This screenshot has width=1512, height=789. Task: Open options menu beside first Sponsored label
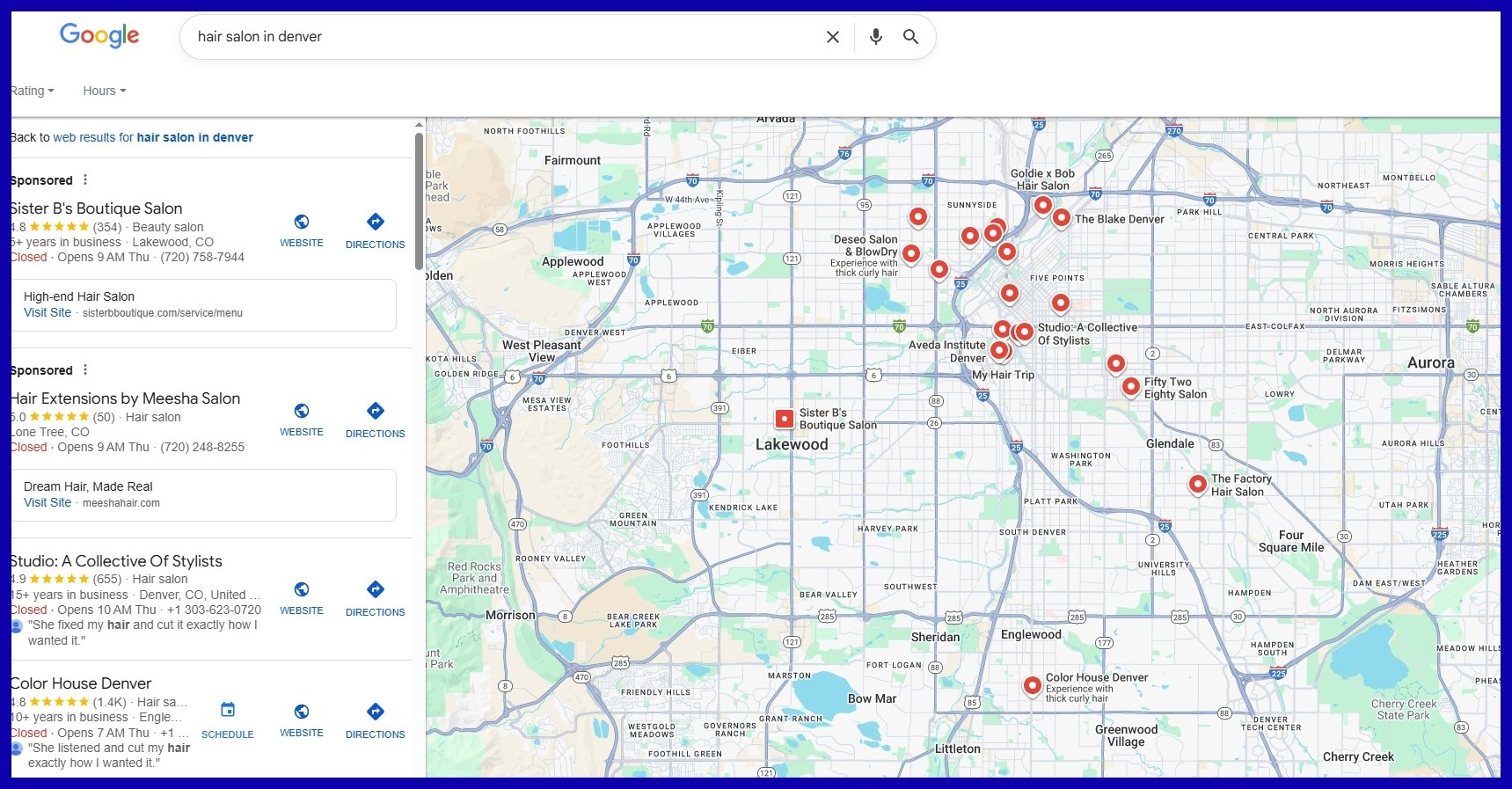click(85, 179)
